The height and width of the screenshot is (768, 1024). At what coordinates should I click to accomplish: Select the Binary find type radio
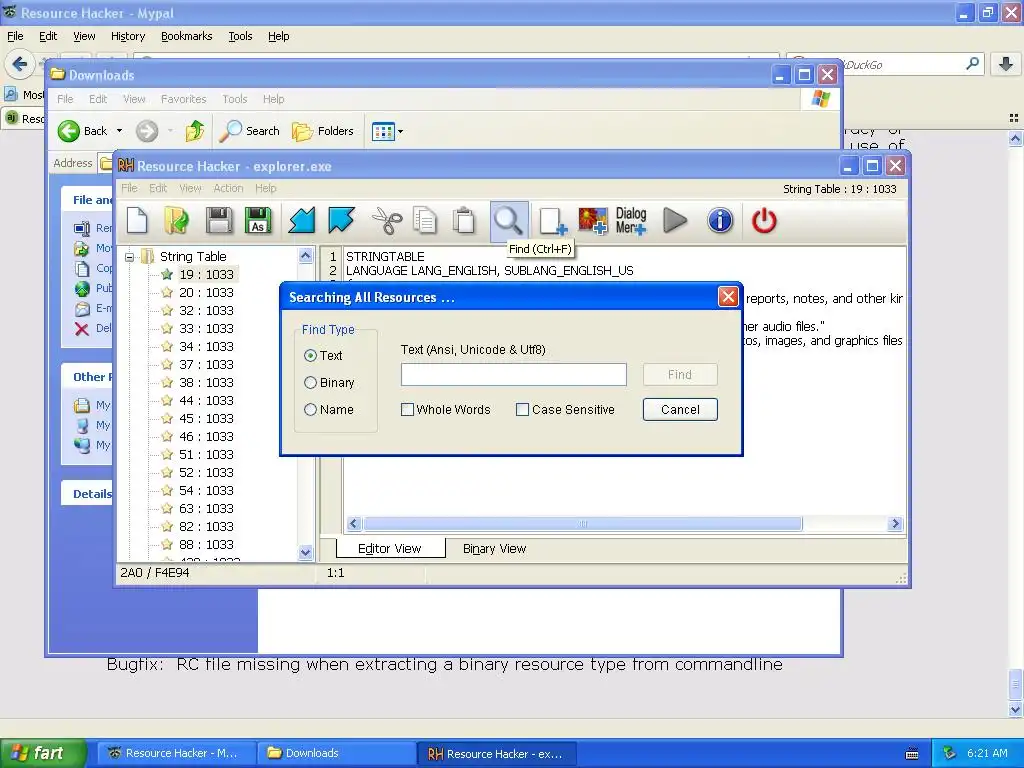pos(310,383)
